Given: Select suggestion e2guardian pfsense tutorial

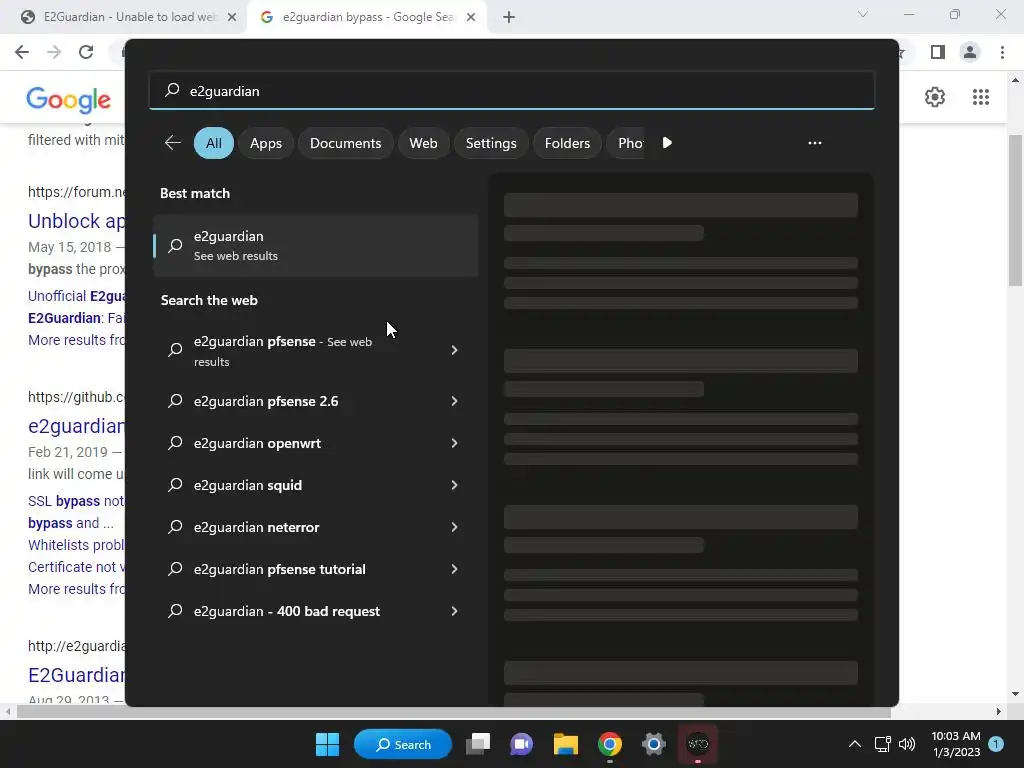Looking at the screenshot, I should tap(316, 569).
